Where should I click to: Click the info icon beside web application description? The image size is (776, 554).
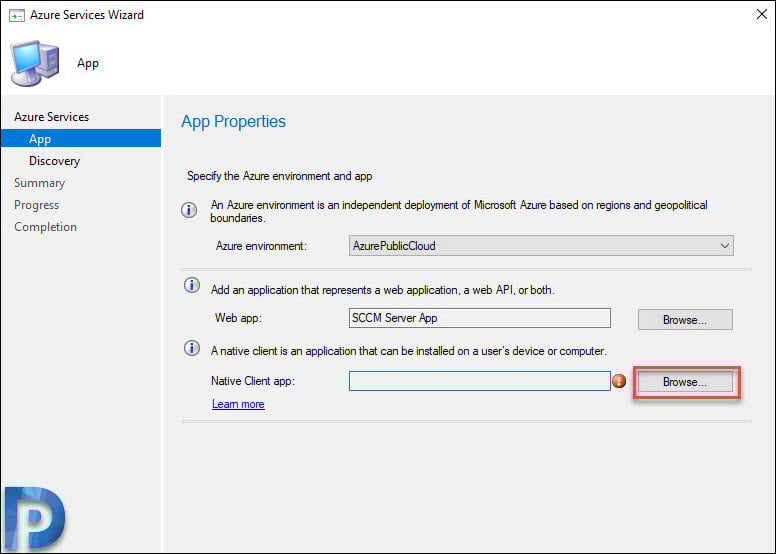(192, 285)
